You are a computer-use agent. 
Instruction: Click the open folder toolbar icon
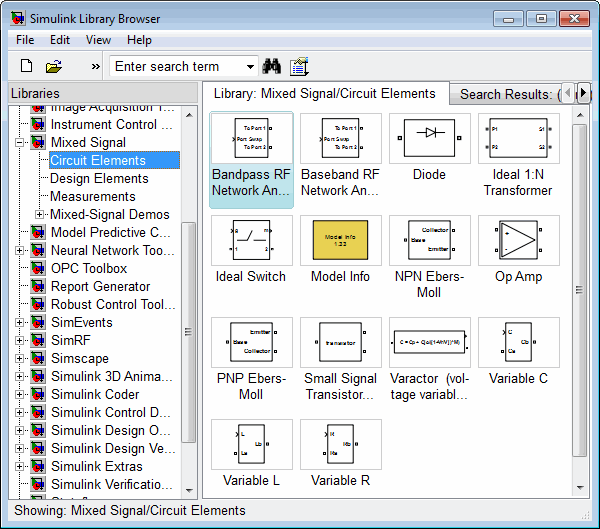53,67
